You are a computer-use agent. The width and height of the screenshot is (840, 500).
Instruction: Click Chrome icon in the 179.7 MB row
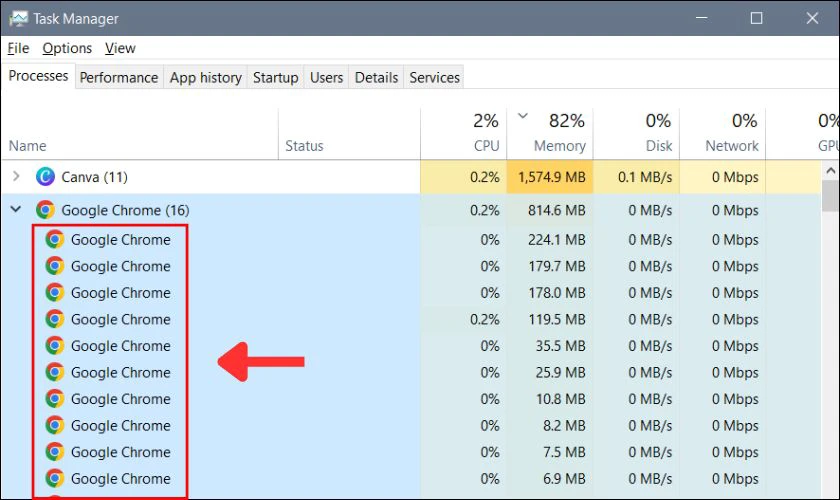point(55,266)
